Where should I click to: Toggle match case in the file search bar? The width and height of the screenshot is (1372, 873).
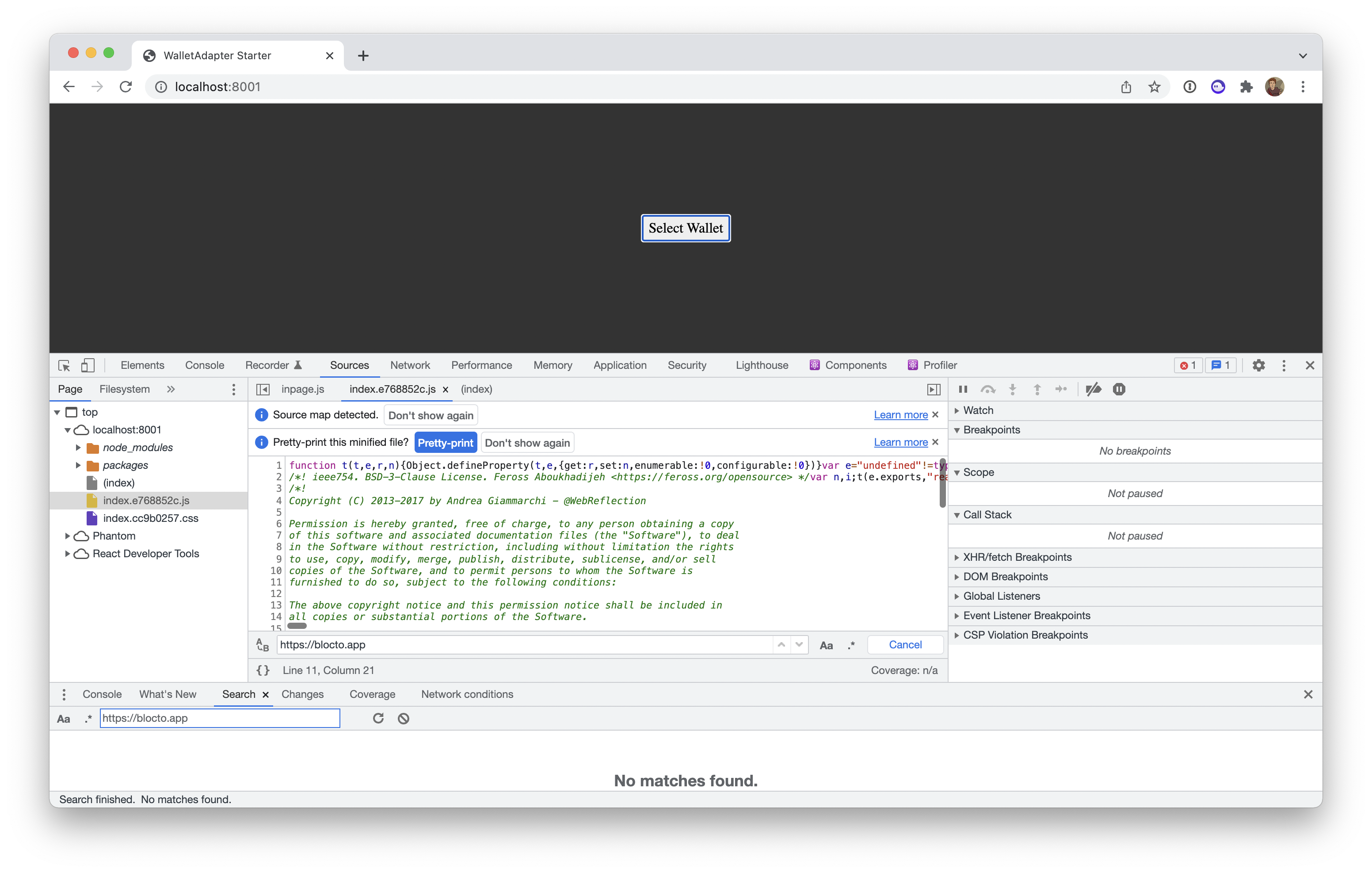tap(826, 645)
